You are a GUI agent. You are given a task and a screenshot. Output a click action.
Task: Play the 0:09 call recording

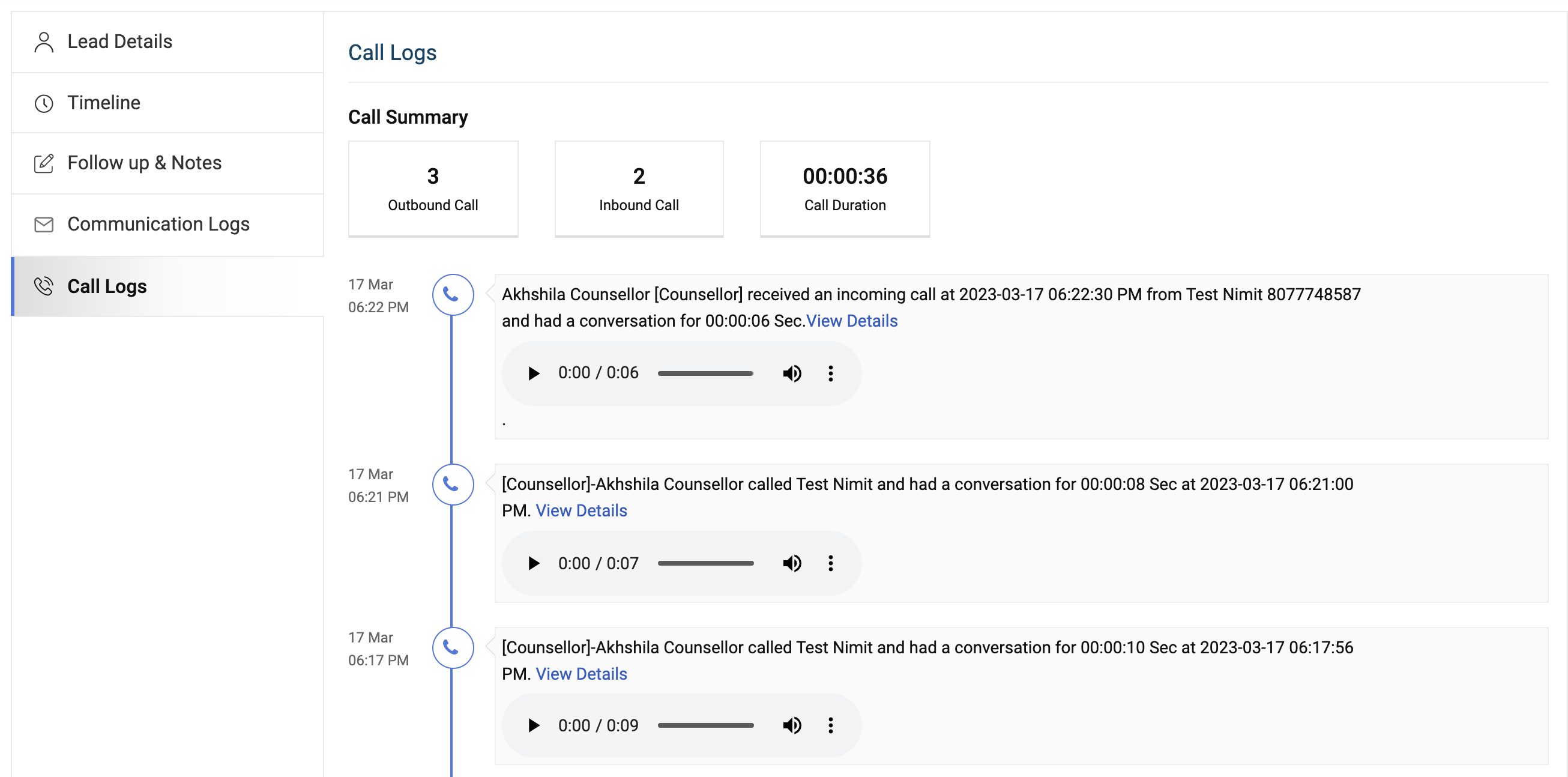[x=533, y=726]
